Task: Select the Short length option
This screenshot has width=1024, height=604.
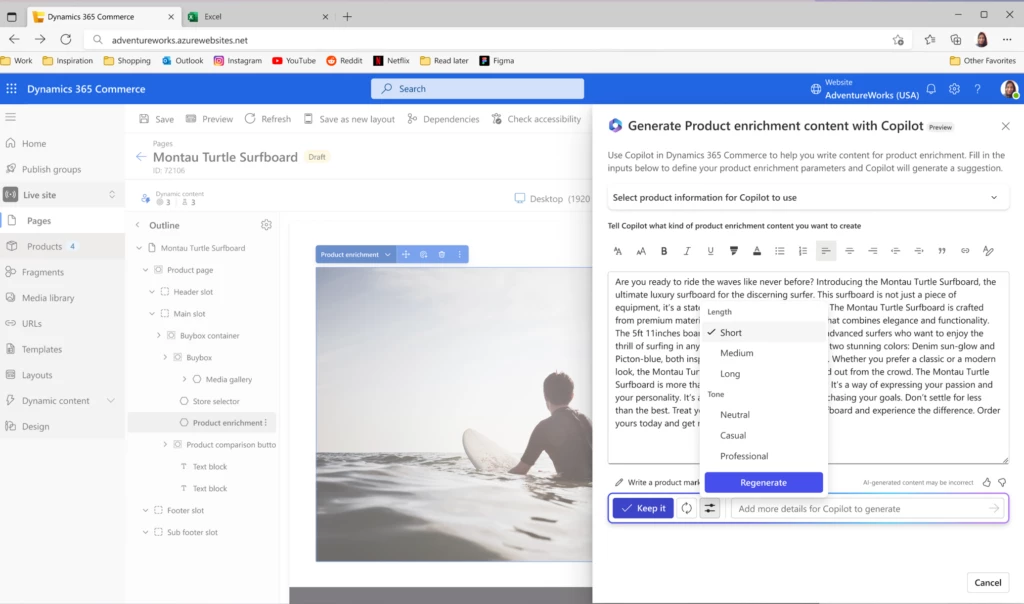Action: coord(733,332)
